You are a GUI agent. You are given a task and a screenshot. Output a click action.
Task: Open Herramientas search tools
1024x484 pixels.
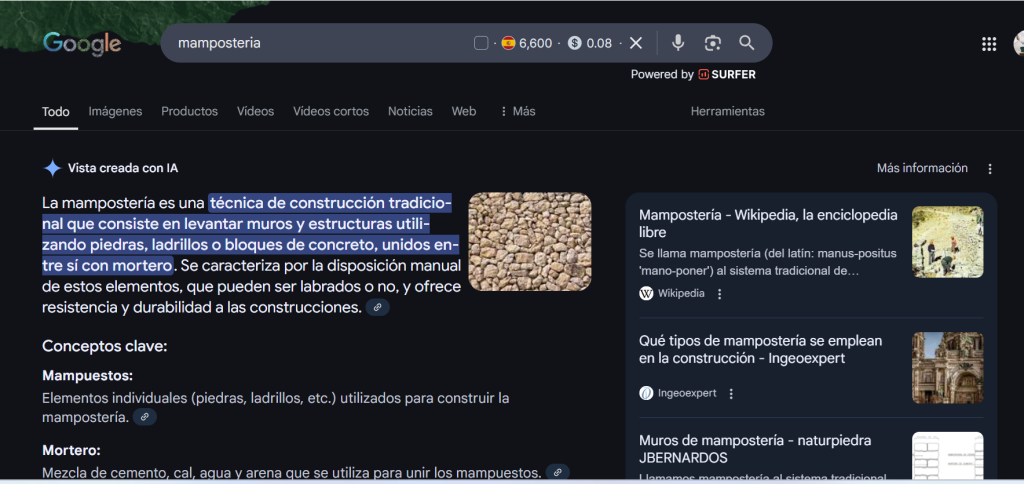click(x=727, y=111)
